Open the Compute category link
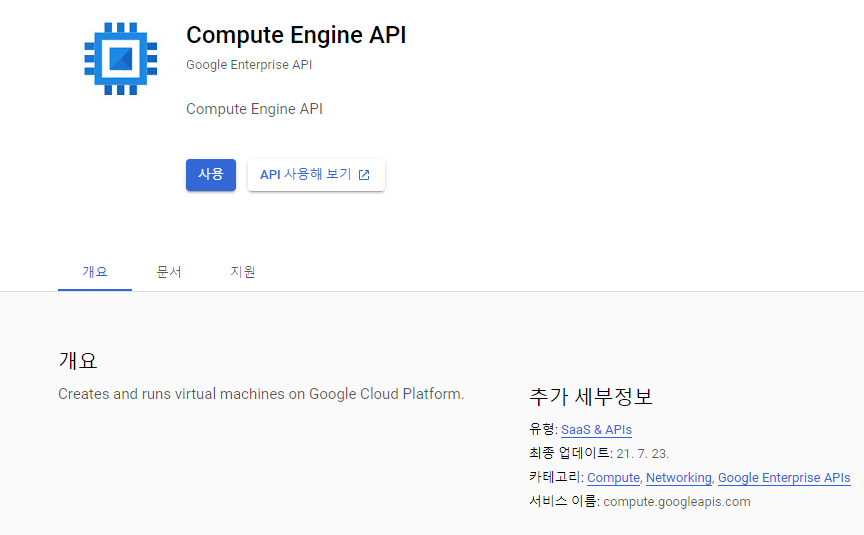The height and width of the screenshot is (535, 864). tap(613, 478)
